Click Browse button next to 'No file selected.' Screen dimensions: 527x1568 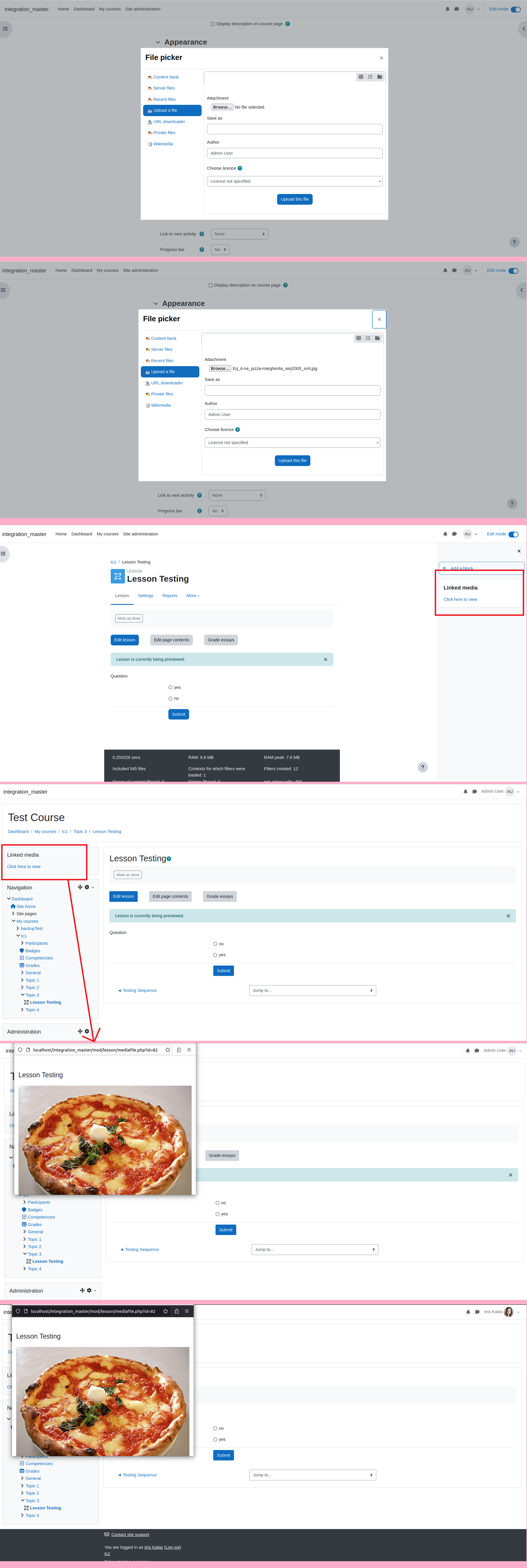pyautogui.click(x=222, y=107)
